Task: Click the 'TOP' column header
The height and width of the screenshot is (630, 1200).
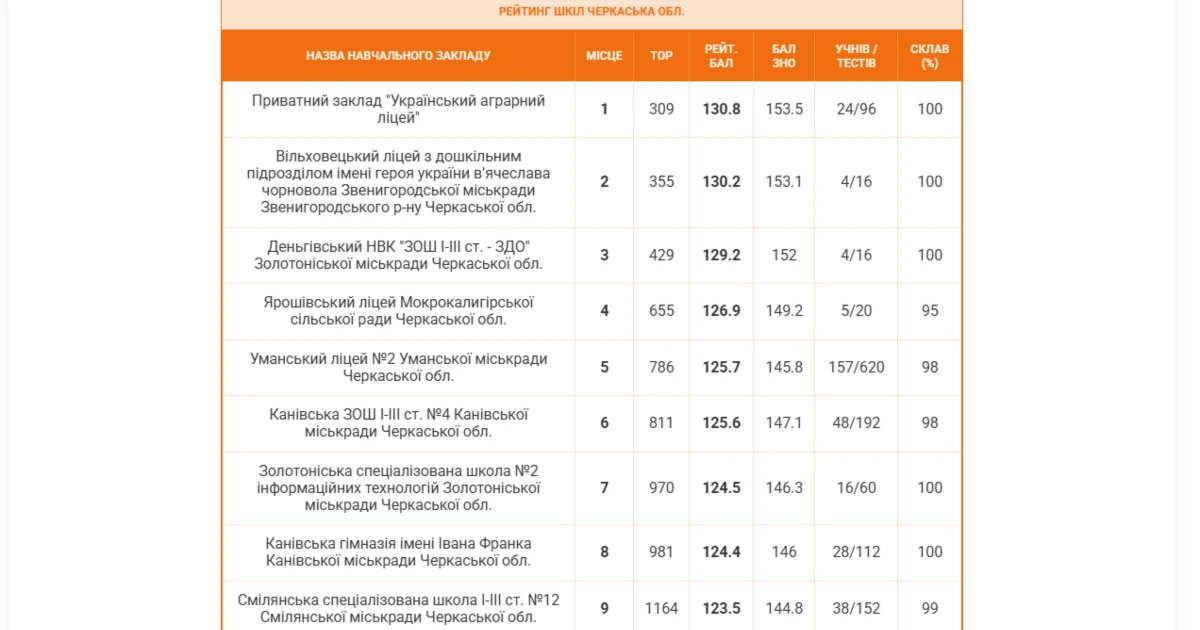Action: 661,56
